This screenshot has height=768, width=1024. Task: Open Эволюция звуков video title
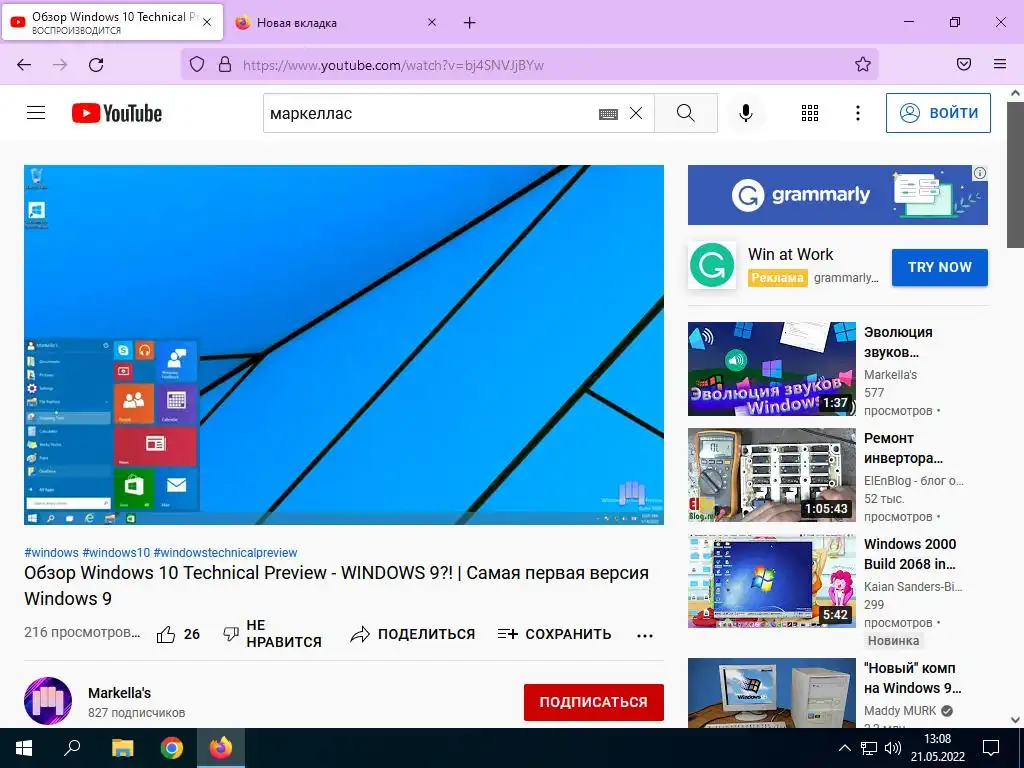pyautogui.click(x=898, y=342)
